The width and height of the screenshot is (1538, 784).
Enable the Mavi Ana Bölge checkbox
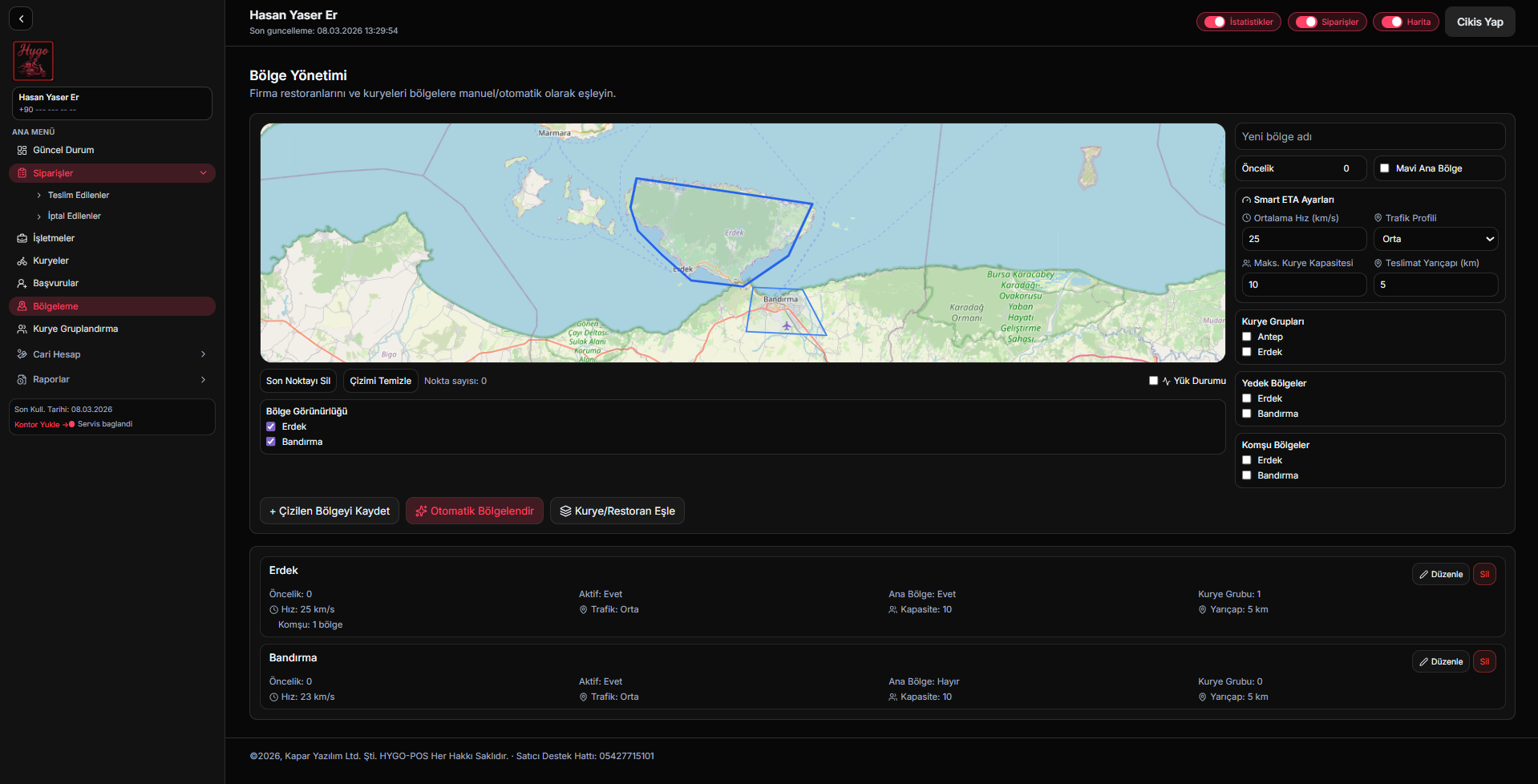pos(1384,168)
